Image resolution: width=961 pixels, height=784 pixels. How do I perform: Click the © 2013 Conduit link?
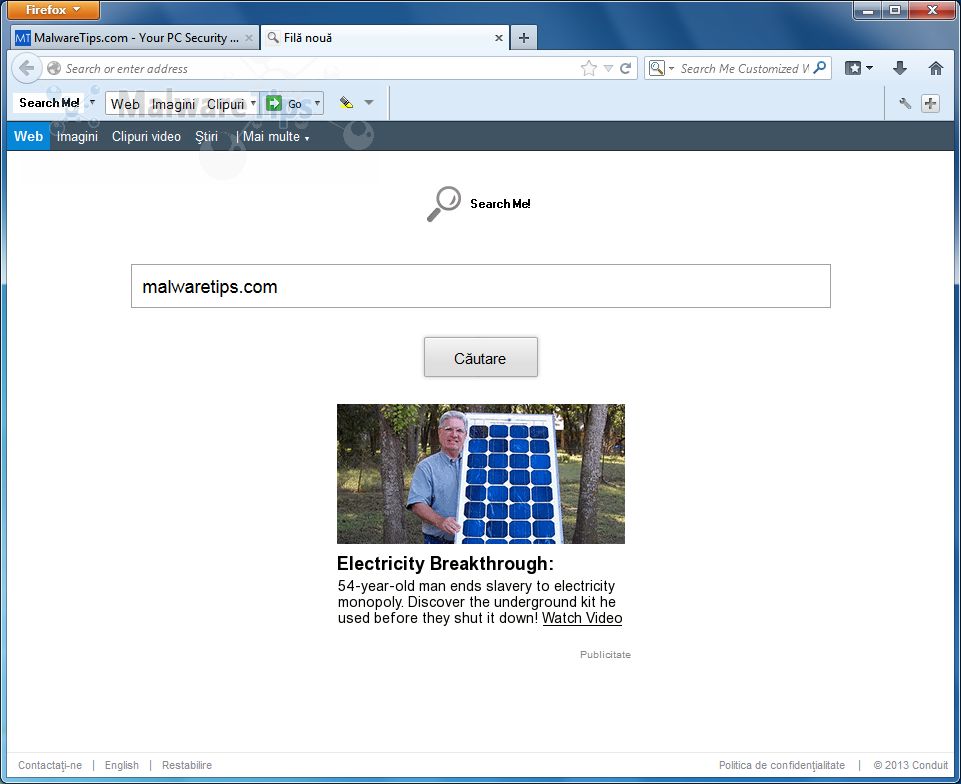(910, 765)
